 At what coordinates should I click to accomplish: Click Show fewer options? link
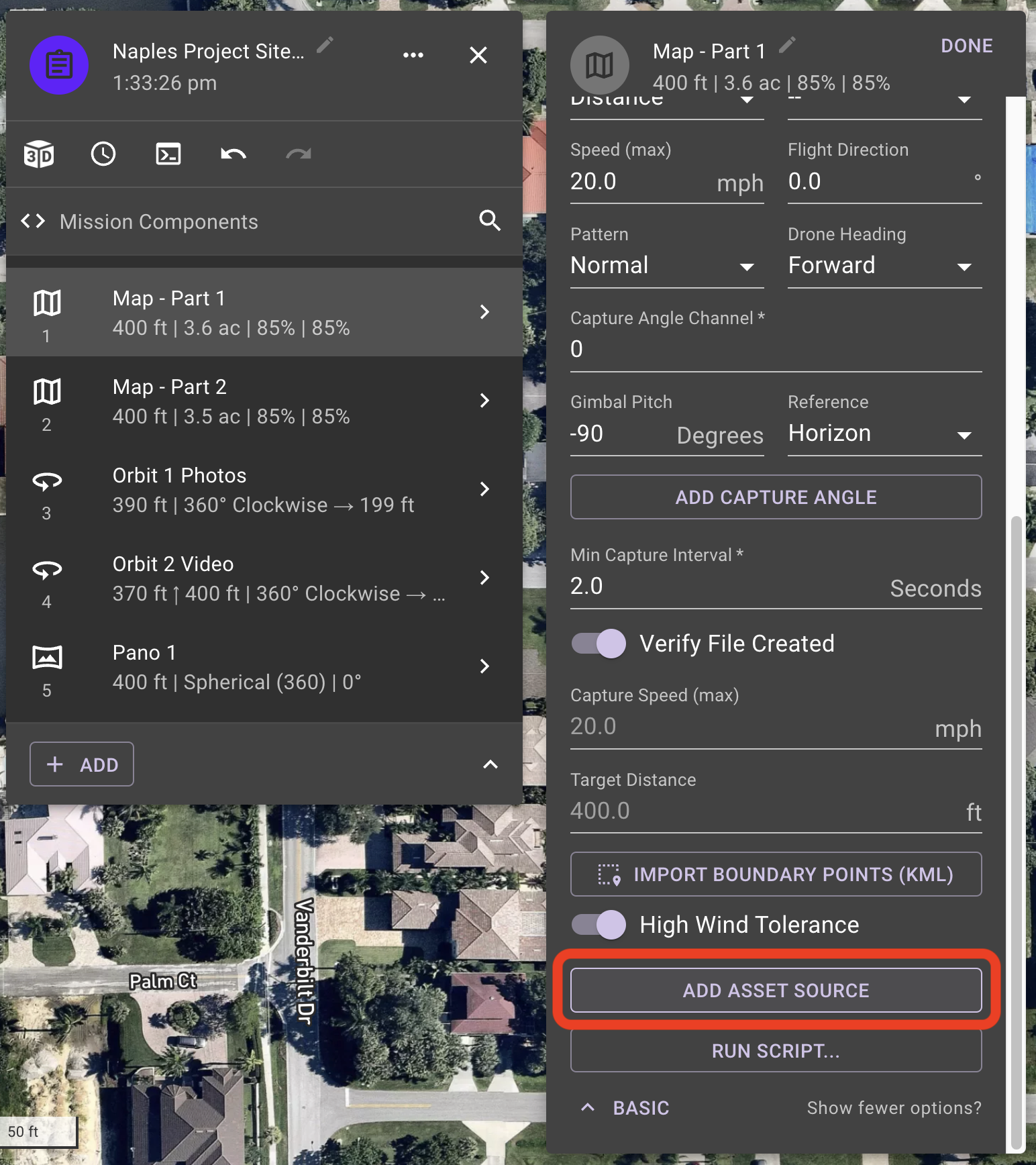[894, 1108]
